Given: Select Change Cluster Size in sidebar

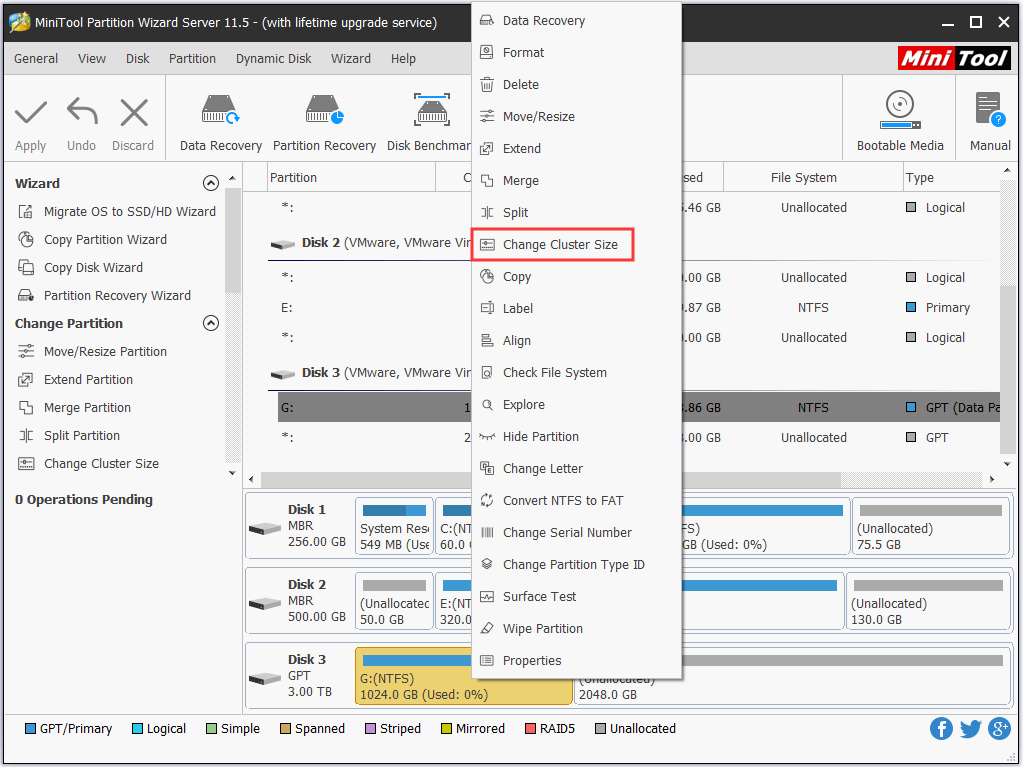Looking at the screenshot, I should pos(88,464).
